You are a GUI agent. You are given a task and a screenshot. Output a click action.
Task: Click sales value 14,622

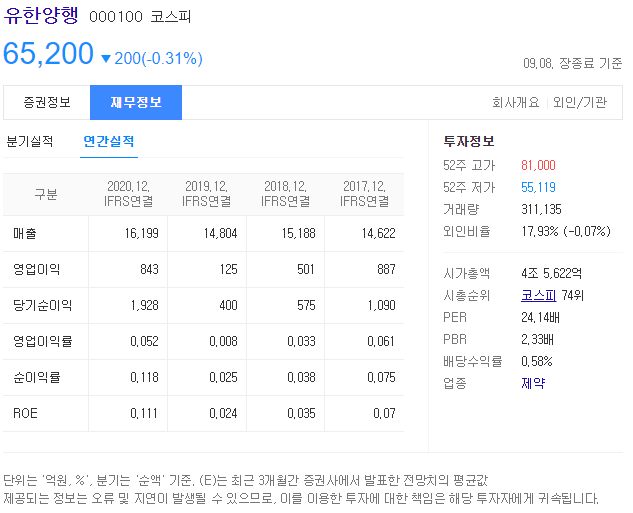[378, 233]
